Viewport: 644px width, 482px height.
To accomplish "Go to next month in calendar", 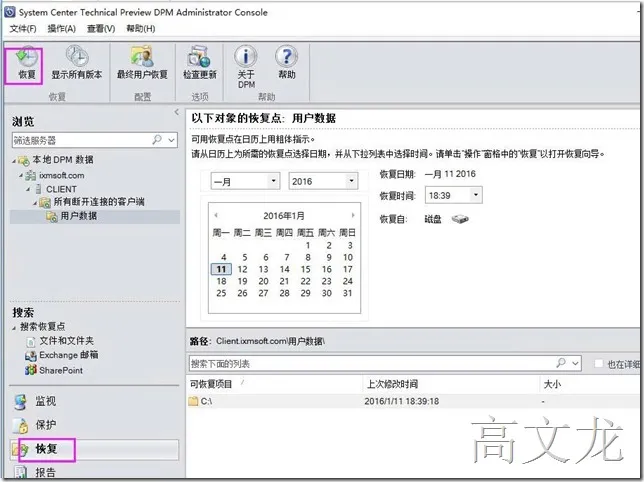I will [x=352, y=215].
